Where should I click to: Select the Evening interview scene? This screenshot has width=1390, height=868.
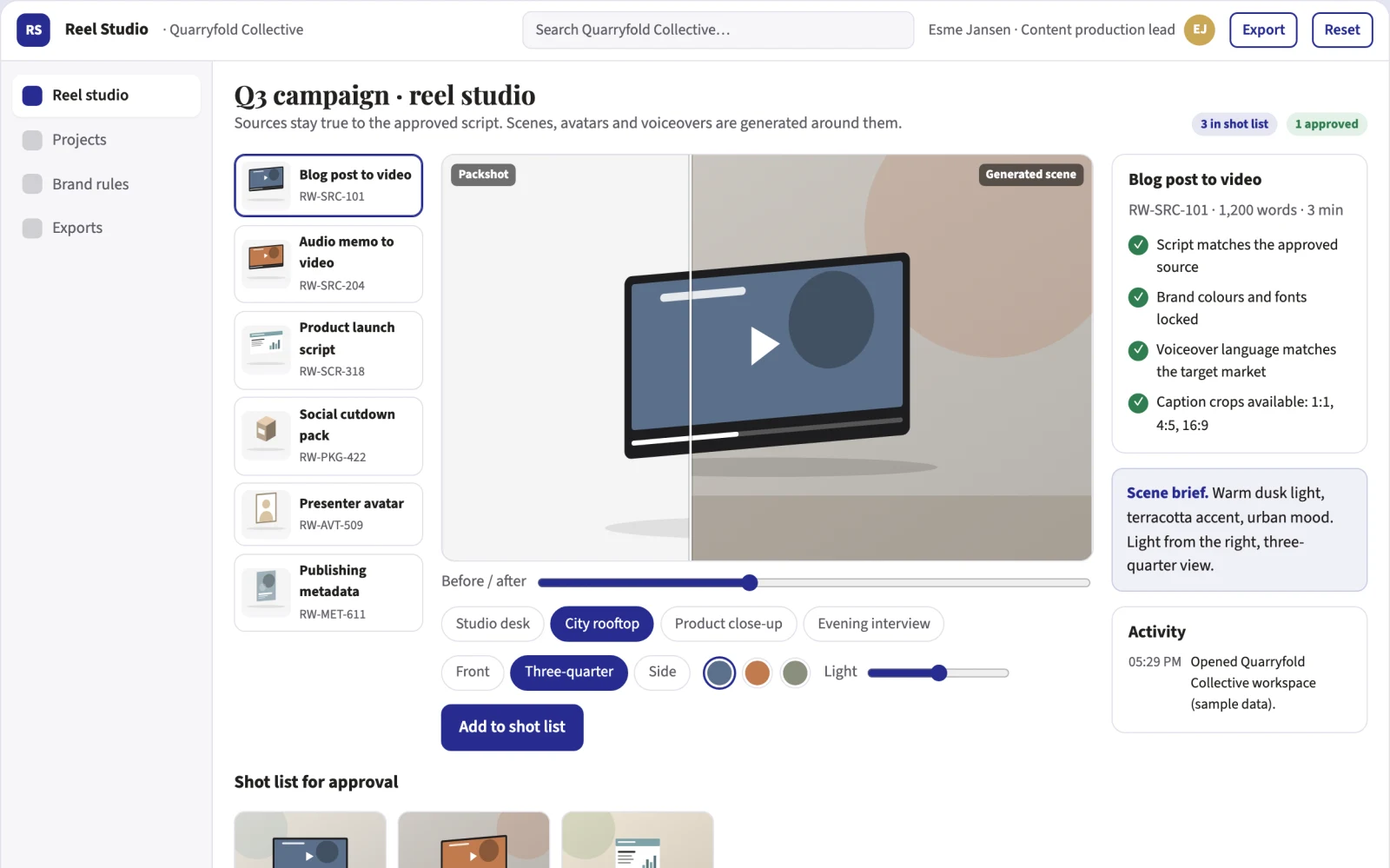click(x=873, y=624)
